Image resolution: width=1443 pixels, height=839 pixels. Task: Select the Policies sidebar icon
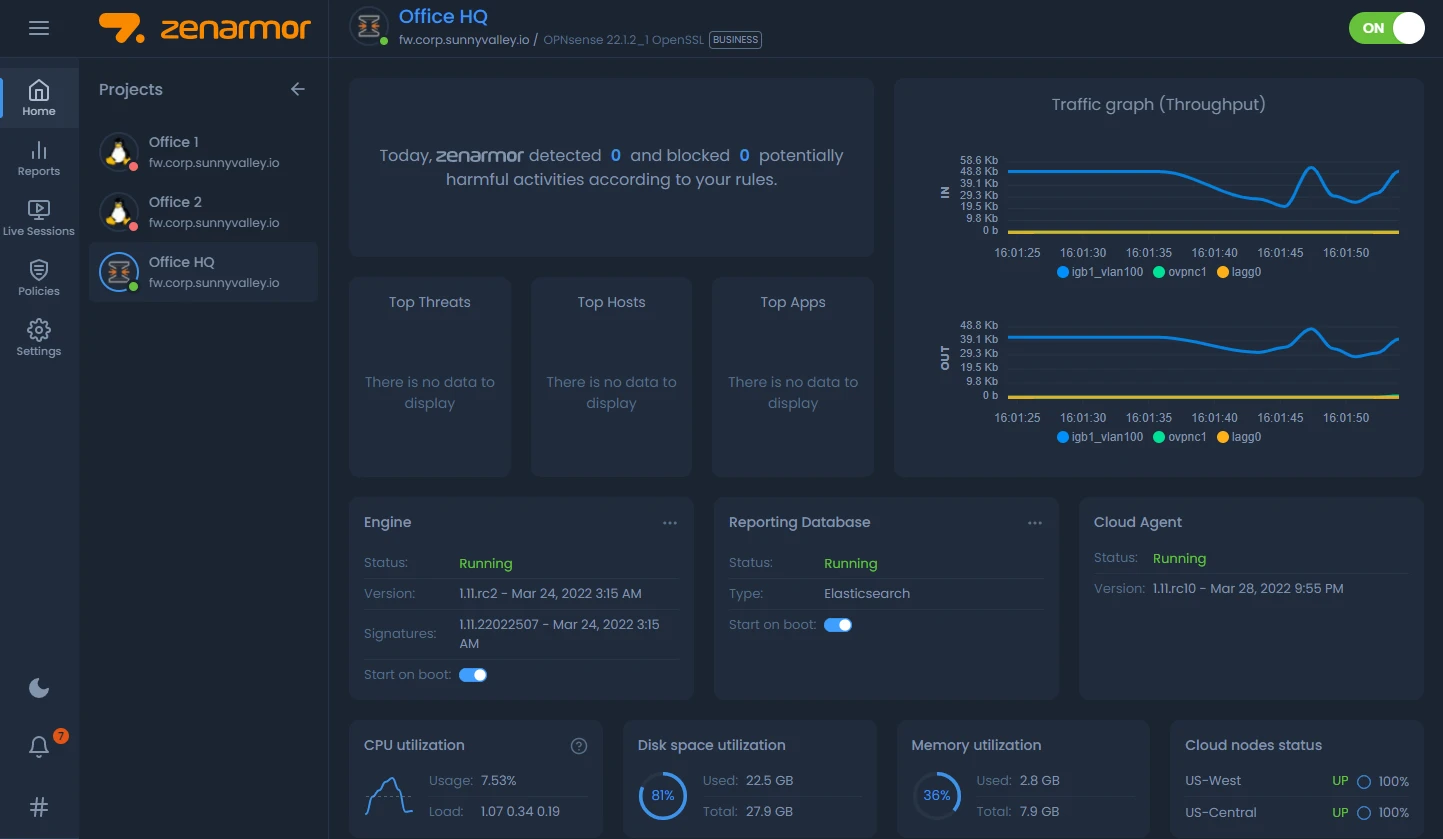(x=39, y=278)
